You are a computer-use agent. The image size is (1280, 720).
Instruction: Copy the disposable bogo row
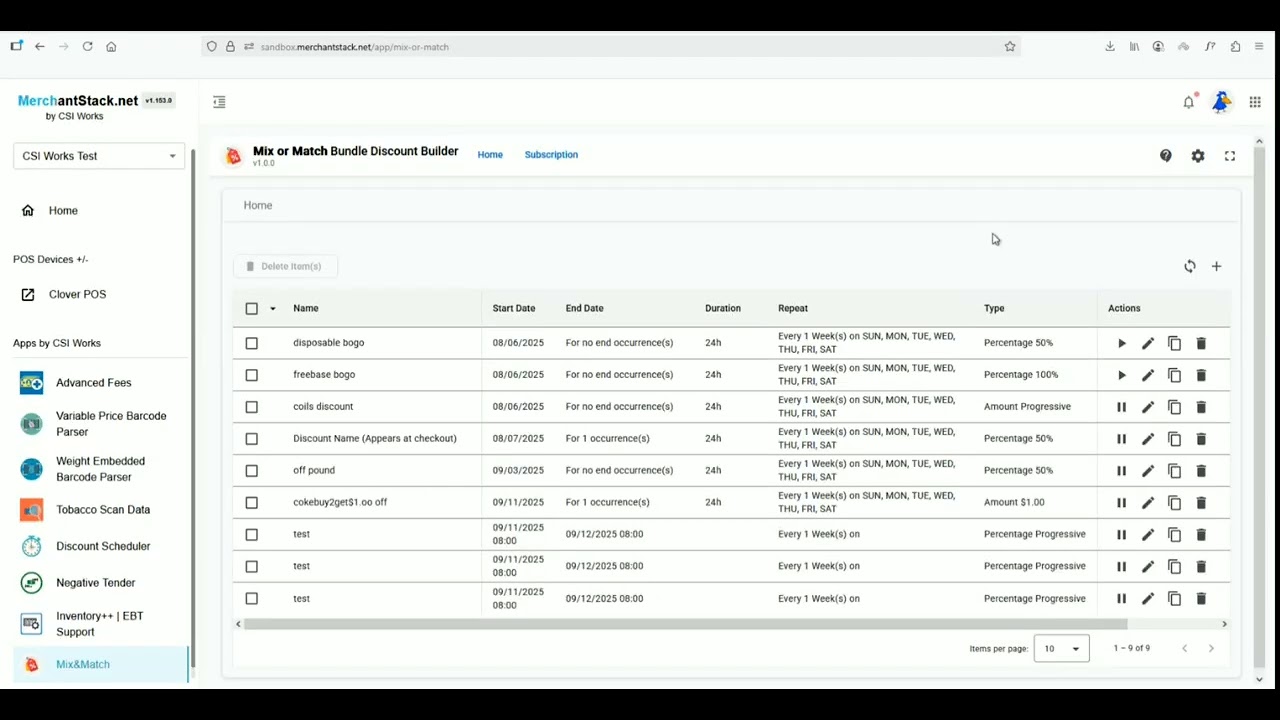tap(1174, 343)
